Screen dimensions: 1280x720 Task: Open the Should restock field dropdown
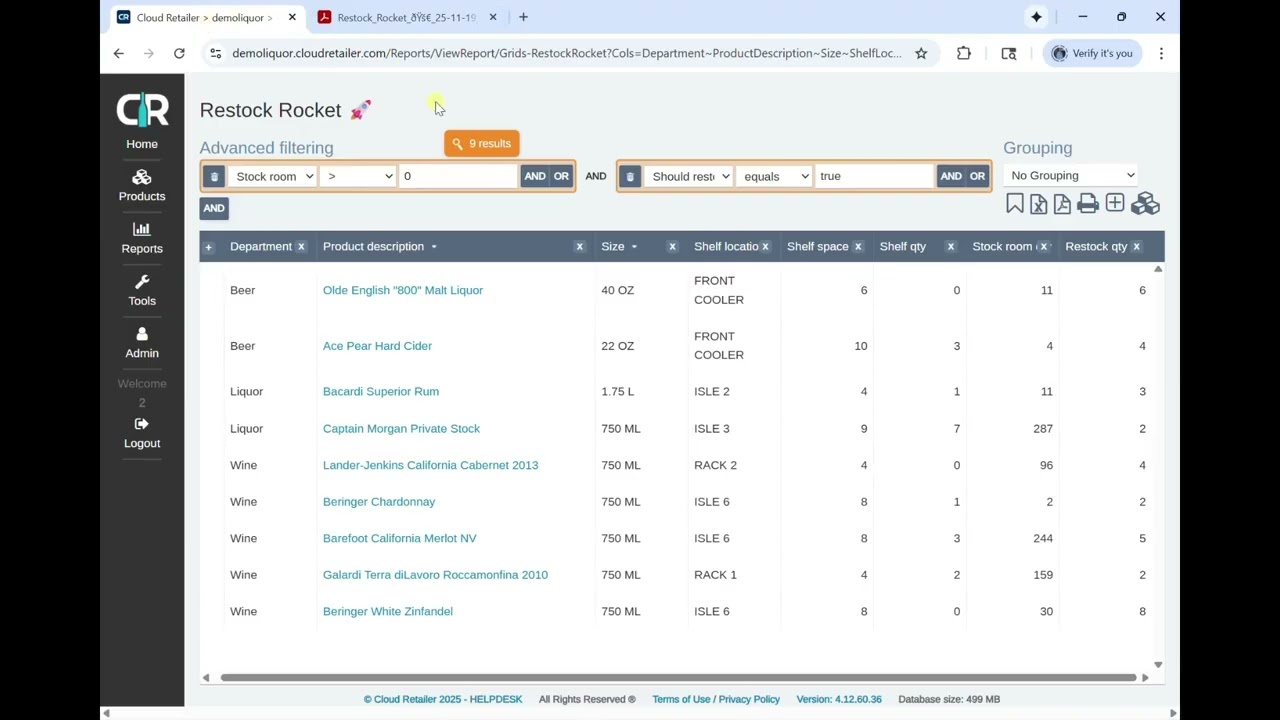689,176
